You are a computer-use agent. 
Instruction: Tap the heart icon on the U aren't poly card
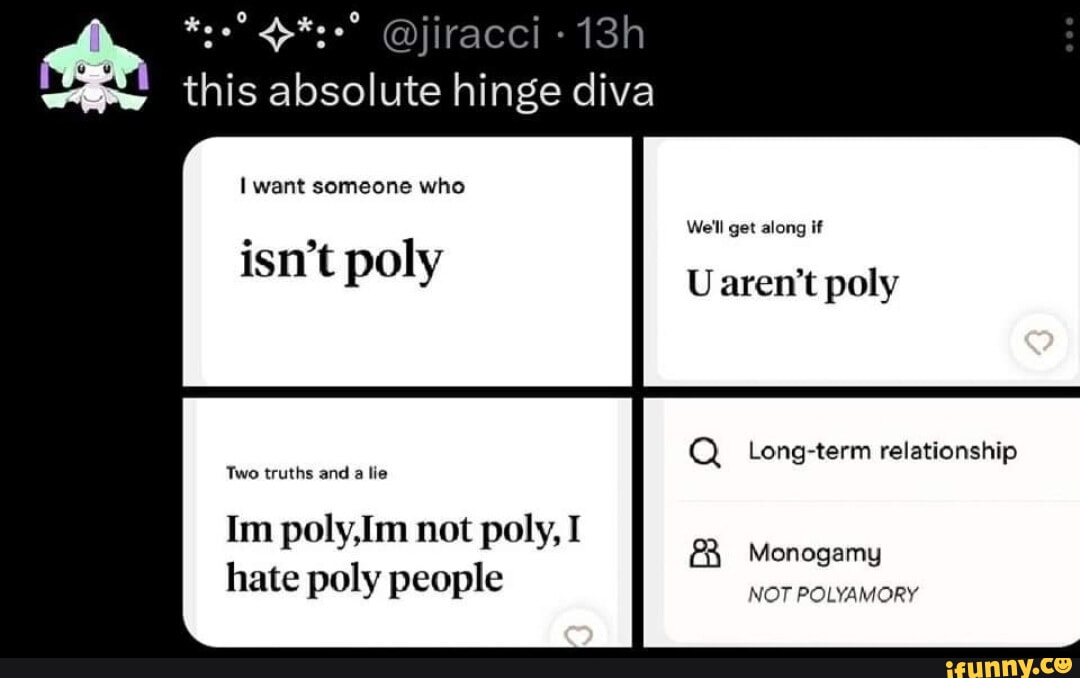pos(1038,342)
